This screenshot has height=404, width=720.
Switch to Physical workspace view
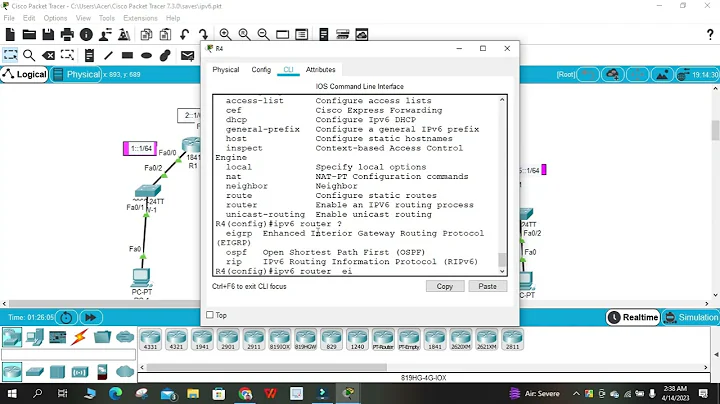(x=76, y=74)
